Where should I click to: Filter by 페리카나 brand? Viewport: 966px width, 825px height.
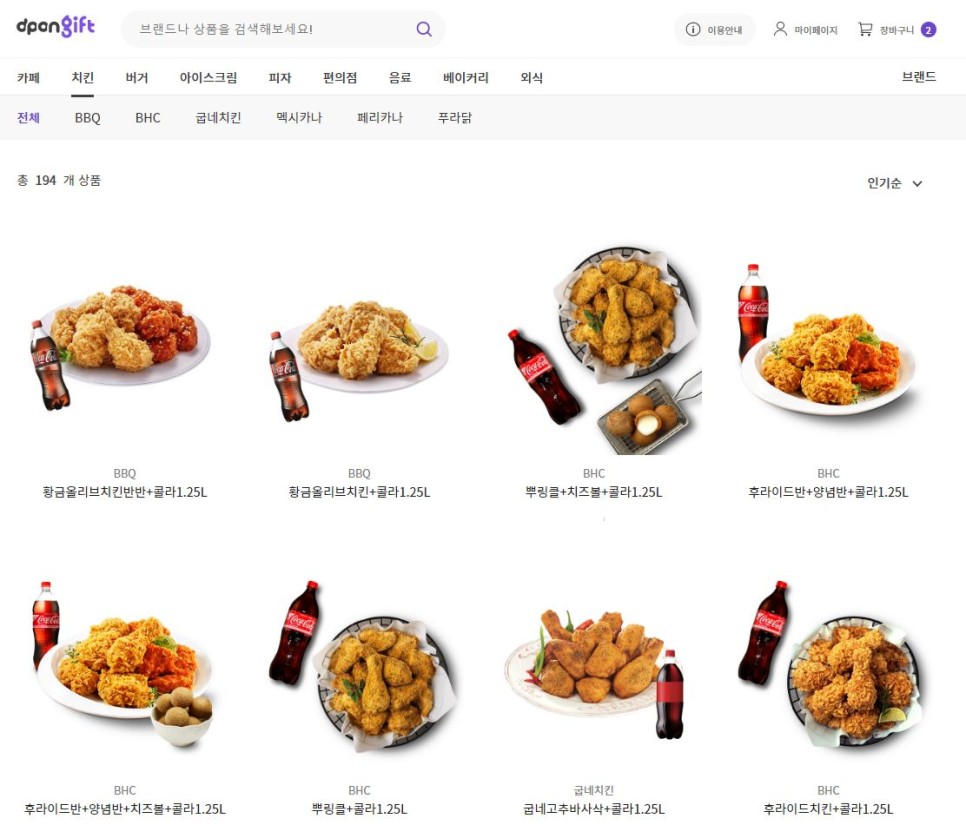pos(380,118)
